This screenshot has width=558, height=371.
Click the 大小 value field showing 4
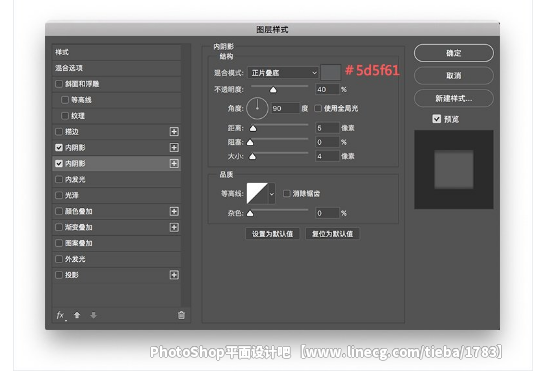(x=327, y=156)
